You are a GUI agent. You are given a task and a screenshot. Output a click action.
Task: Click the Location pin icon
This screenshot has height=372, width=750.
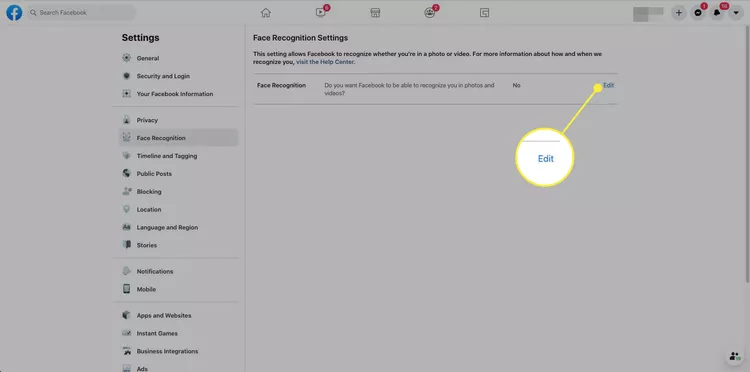(126, 209)
